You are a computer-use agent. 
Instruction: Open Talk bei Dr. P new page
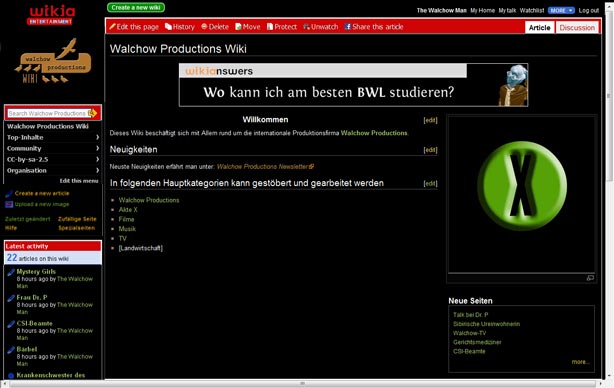[471, 315]
